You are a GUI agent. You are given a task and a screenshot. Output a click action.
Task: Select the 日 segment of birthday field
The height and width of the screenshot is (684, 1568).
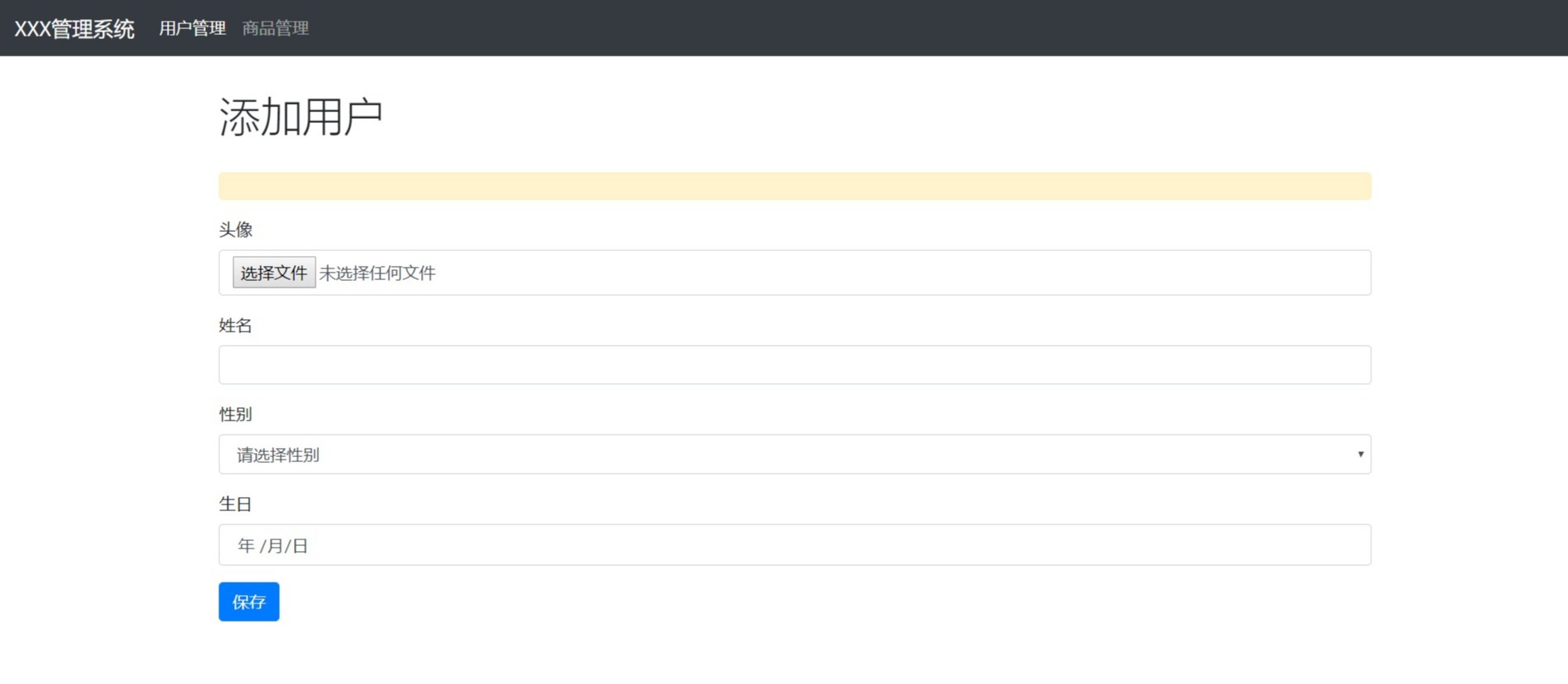(x=300, y=546)
